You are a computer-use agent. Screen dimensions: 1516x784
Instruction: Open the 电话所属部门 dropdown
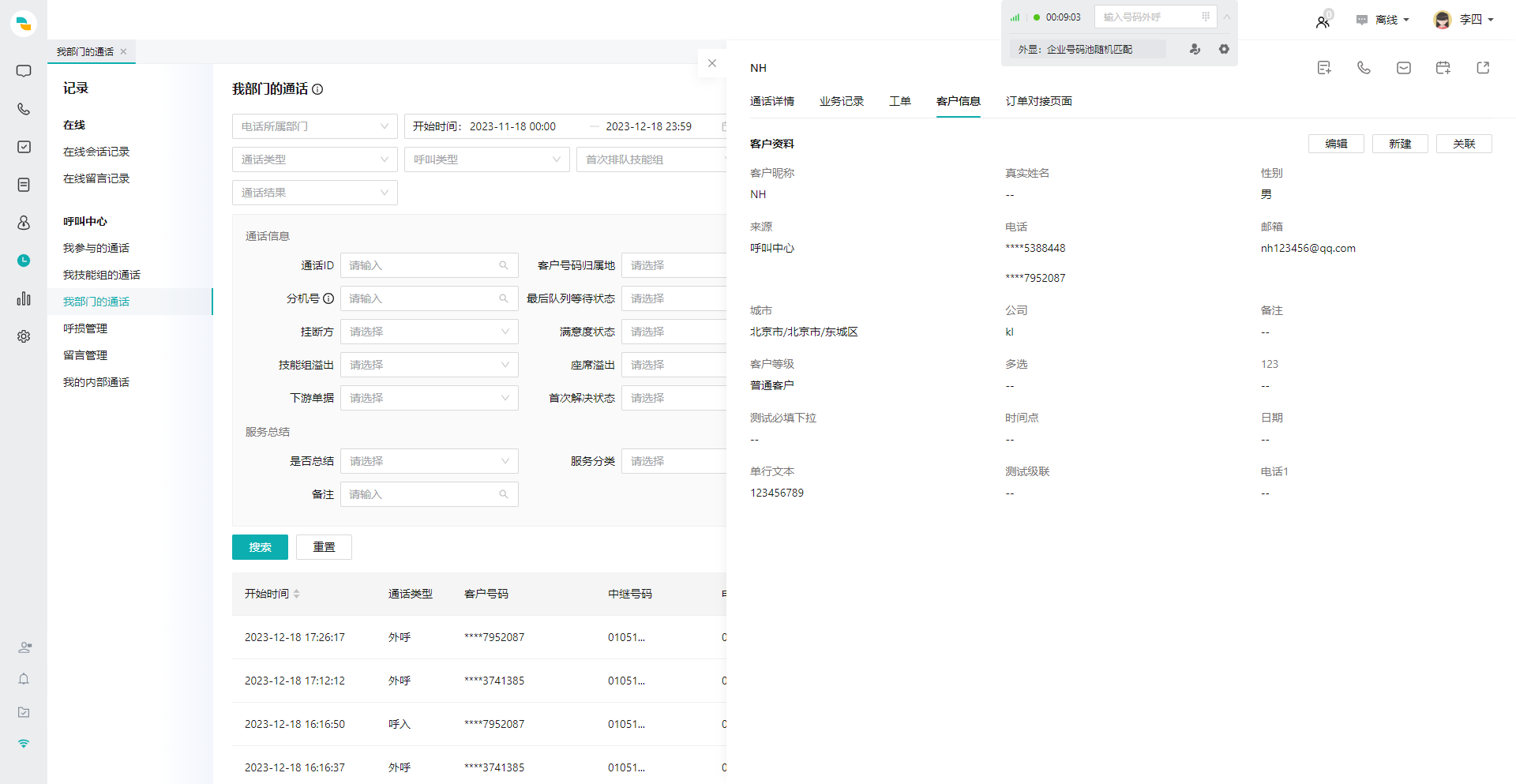click(315, 126)
